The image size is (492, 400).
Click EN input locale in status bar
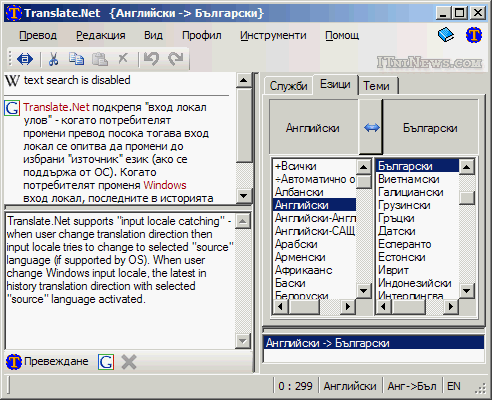pyautogui.click(x=454, y=386)
